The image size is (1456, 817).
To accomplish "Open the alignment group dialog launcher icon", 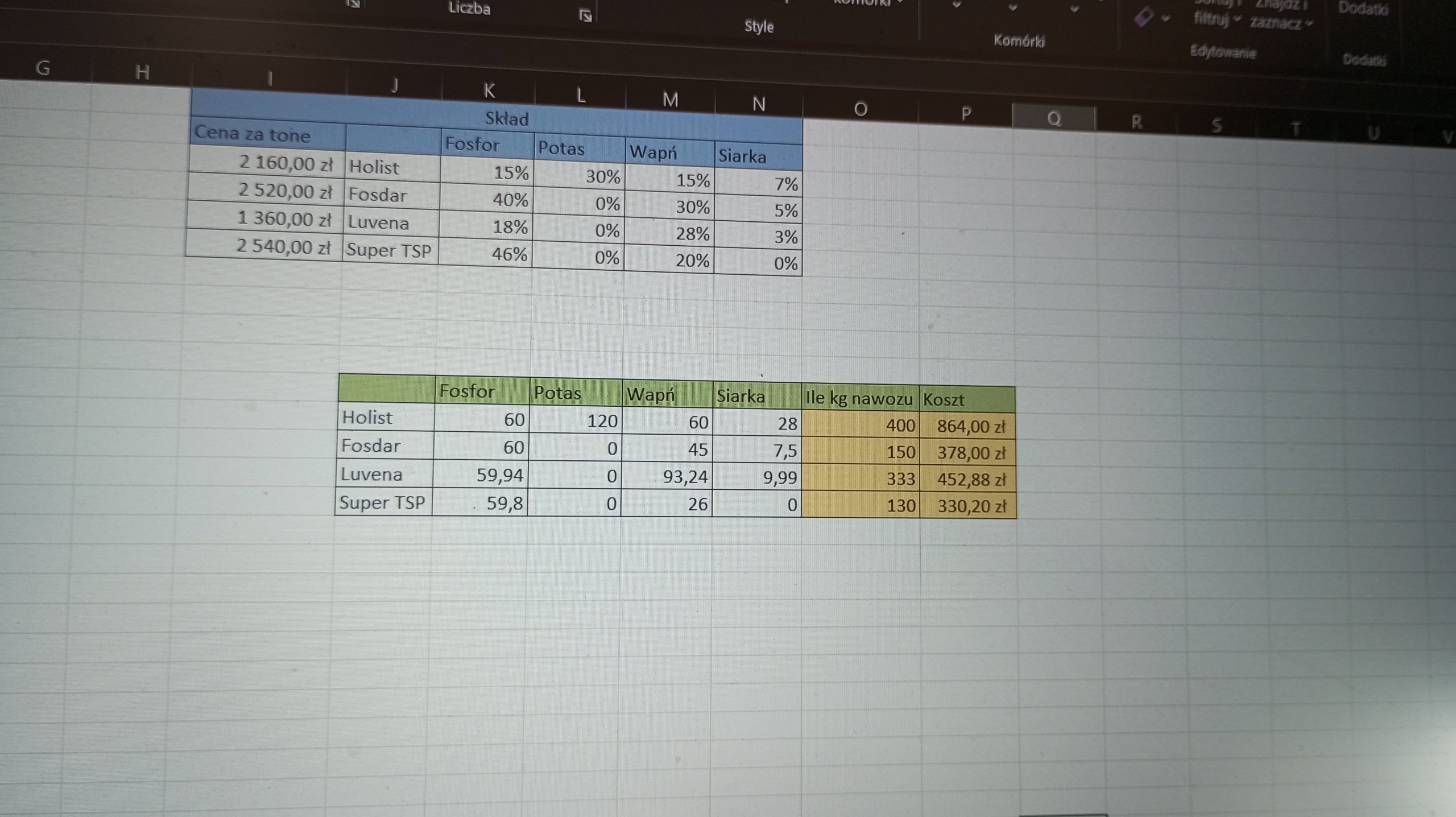I will pyautogui.click(x=354, y=3).
